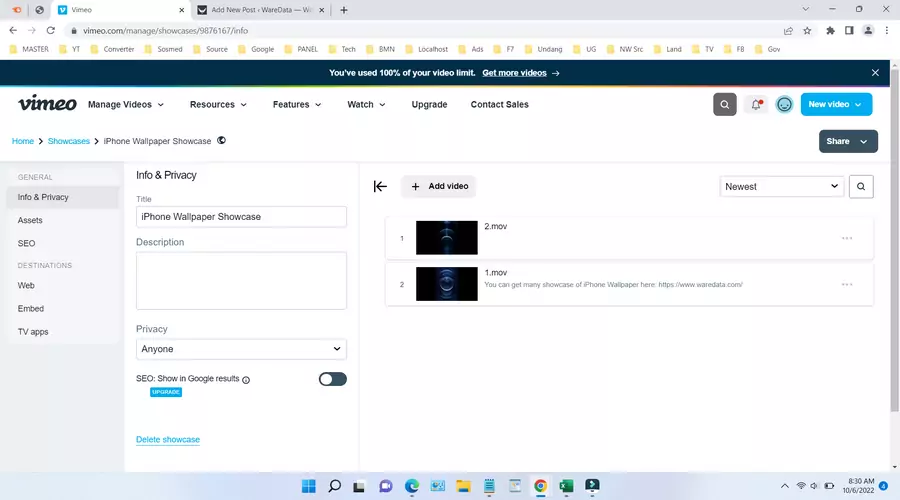Open the MASTER bookmarks folder

29,49
